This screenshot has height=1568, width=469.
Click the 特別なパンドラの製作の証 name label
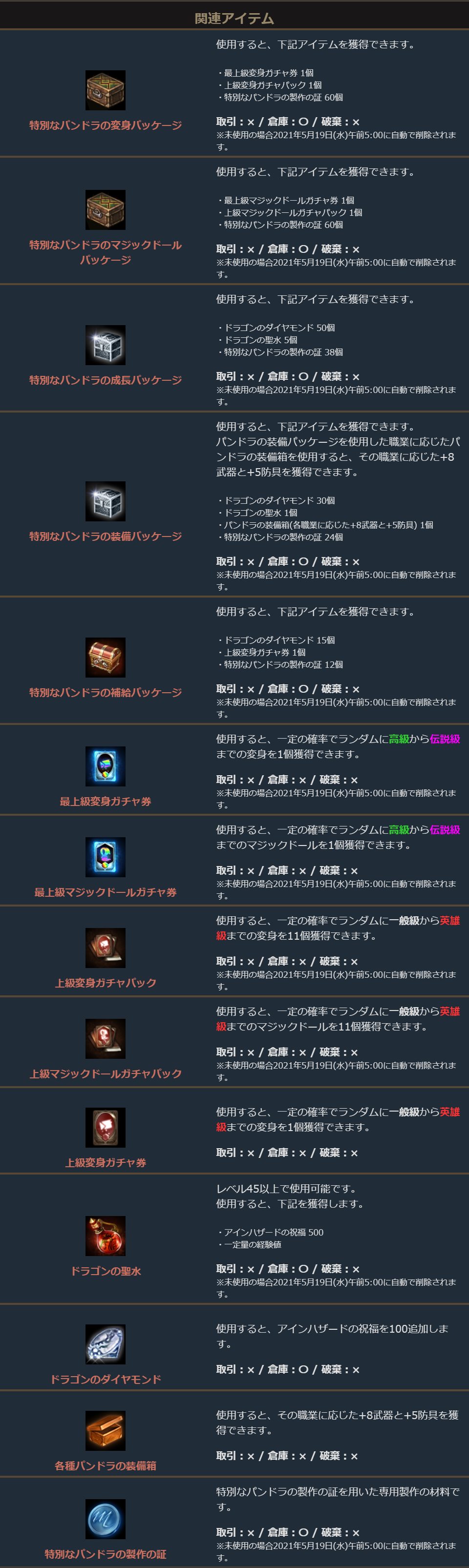[x=106, y=1554]
